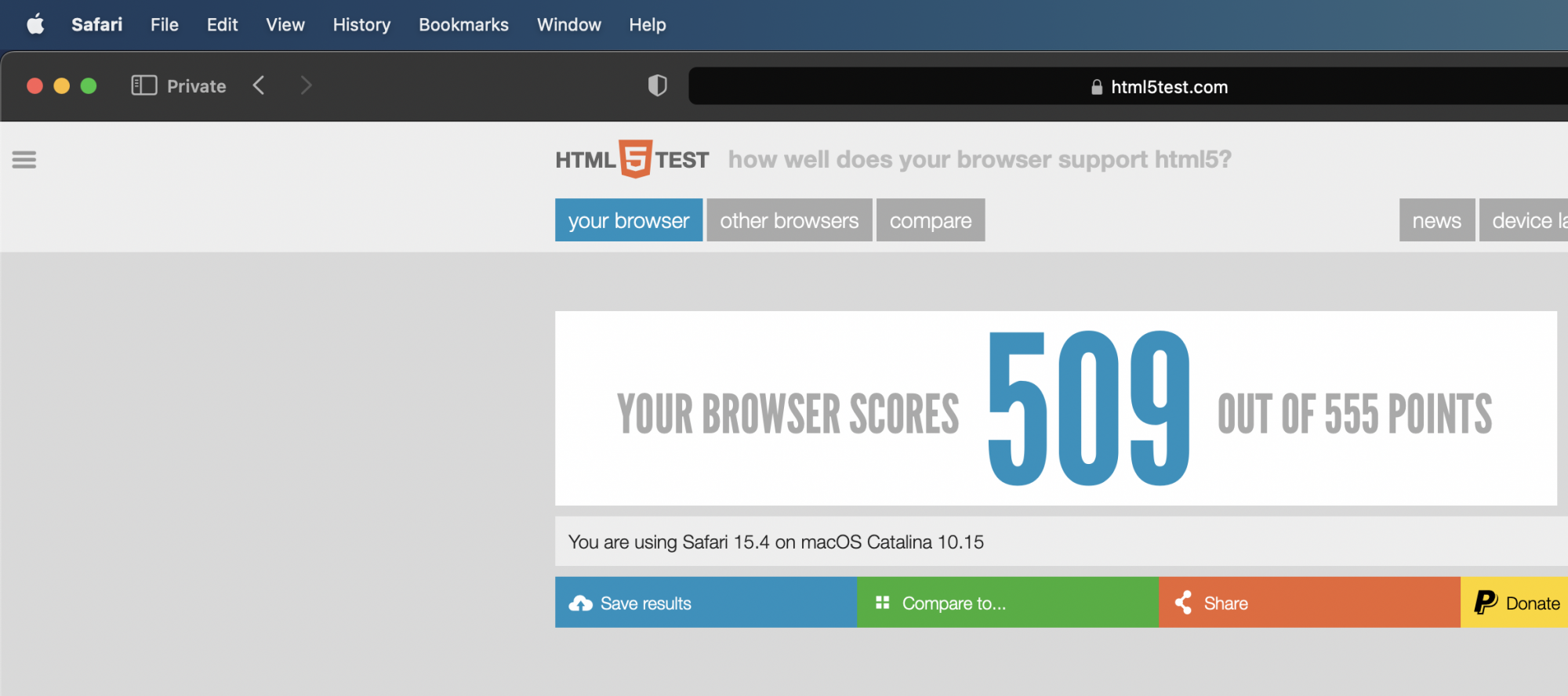Toggle the Safari sidebar icon

click(x=144, y=85)
